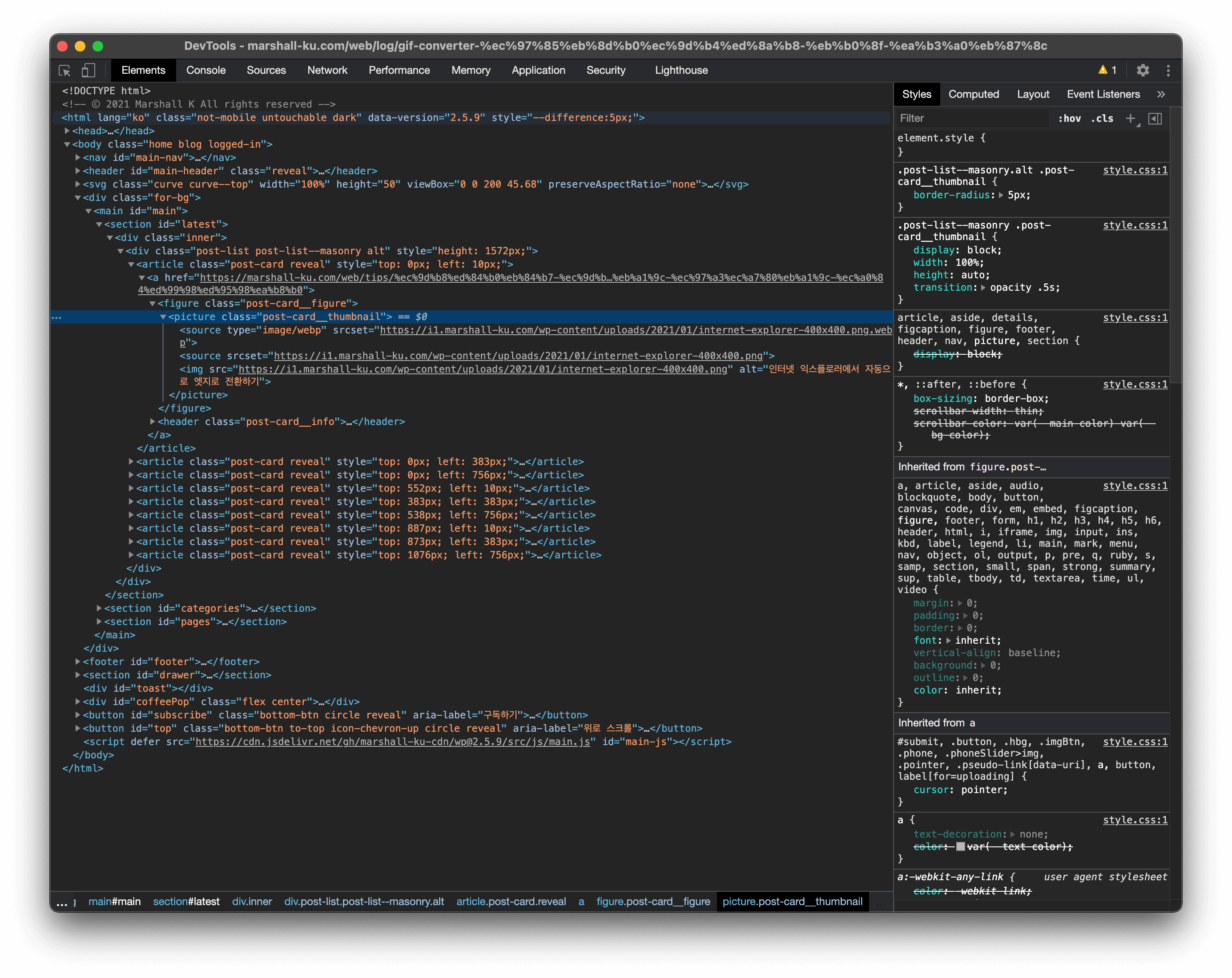Viewport: 1232px width, 978px height.
Task: Open the three-dot customize menu
Action: [x=1168, y=70]
